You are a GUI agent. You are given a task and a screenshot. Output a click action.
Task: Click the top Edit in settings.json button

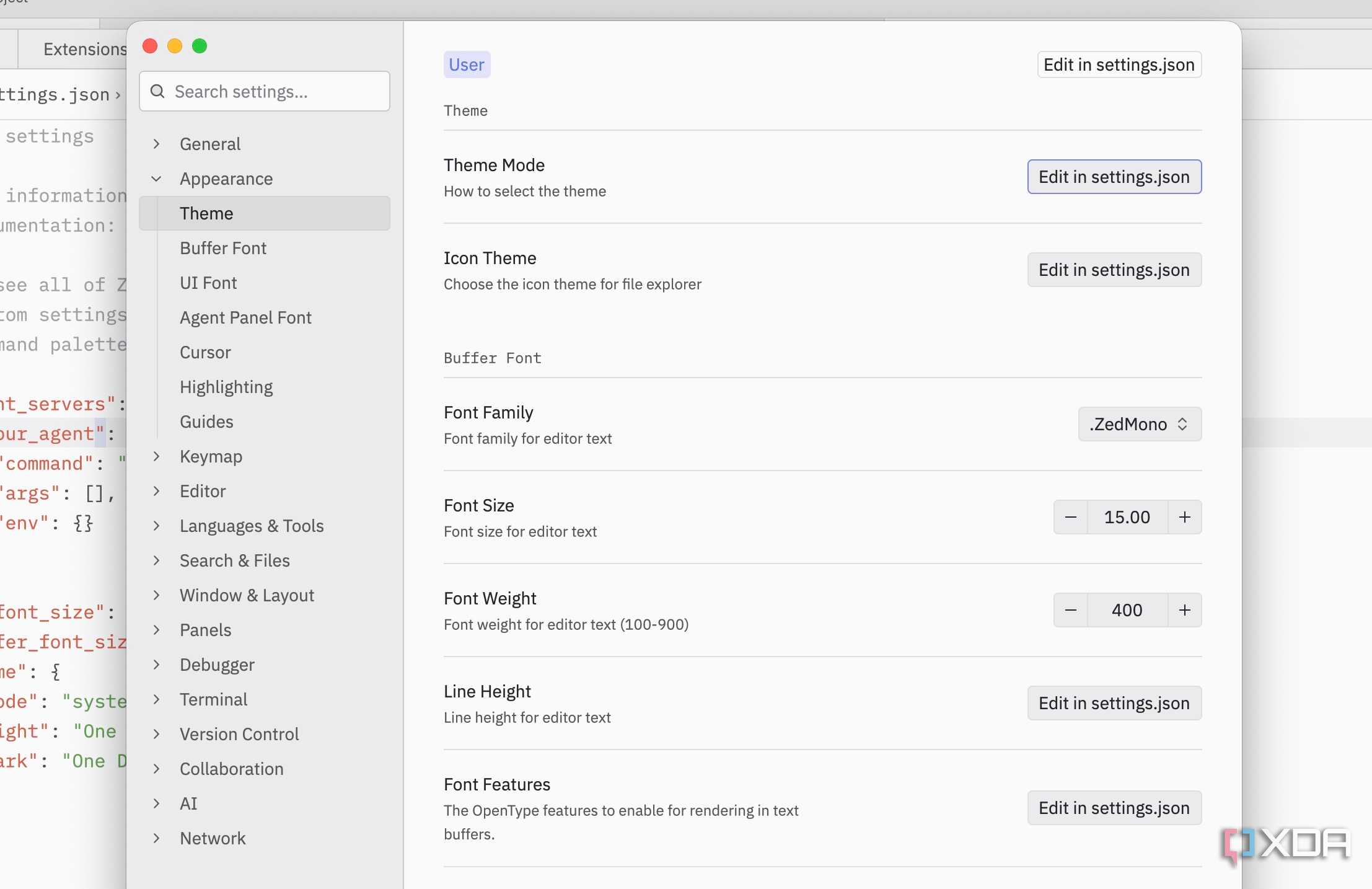point(1119,64)
